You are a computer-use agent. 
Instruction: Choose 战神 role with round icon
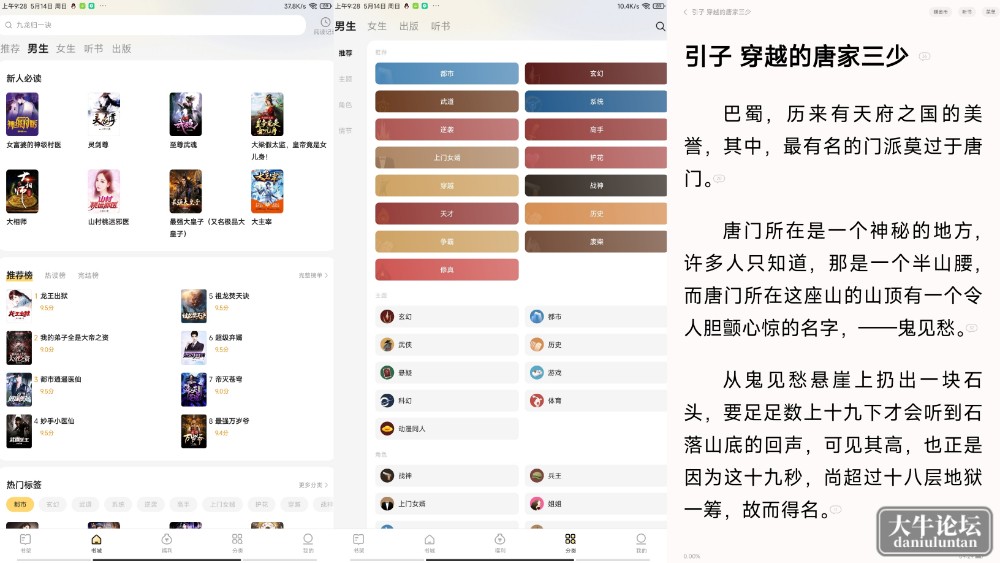click(x=446, y=476)
